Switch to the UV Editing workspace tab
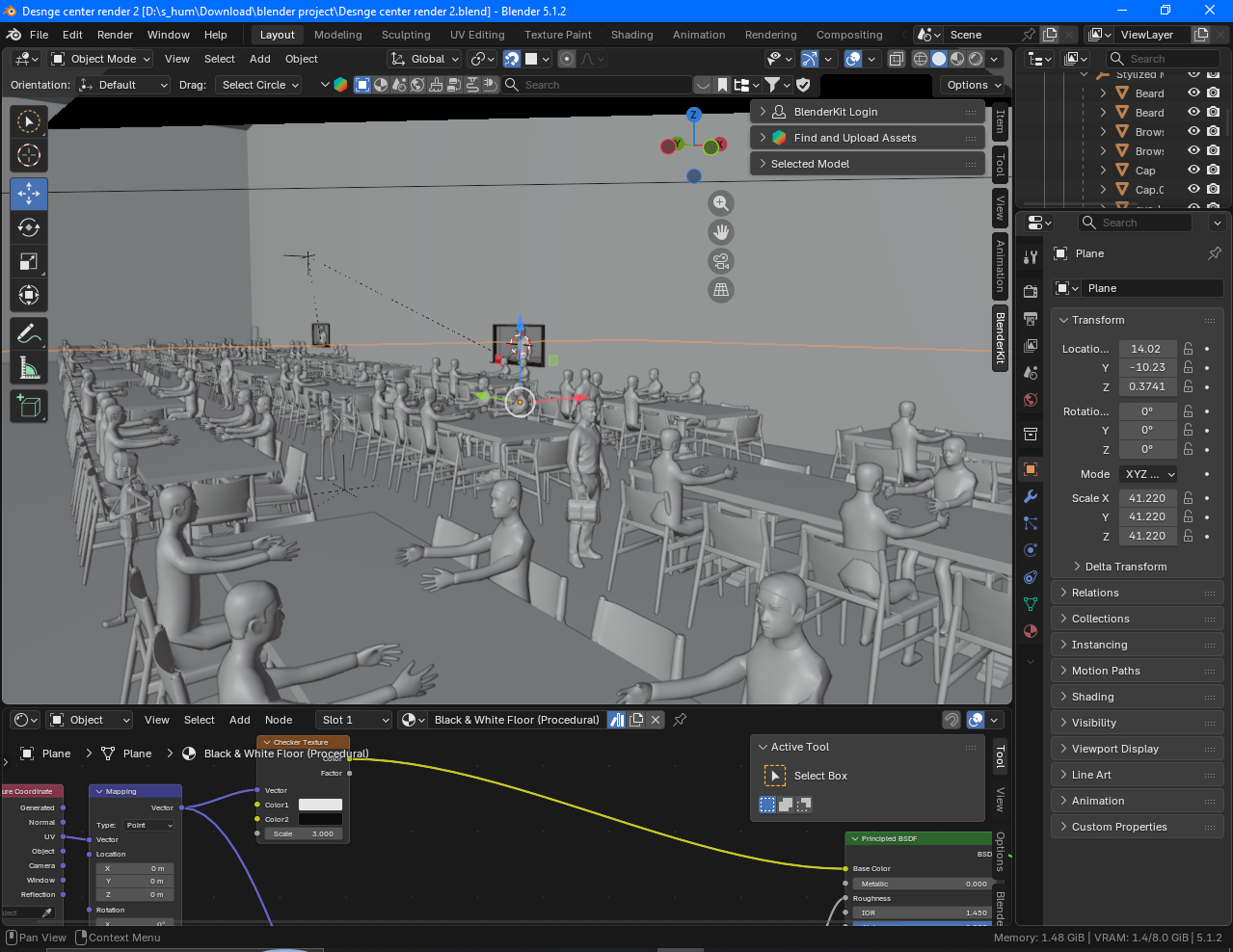The image size is (1233, 952). point(477,35)
